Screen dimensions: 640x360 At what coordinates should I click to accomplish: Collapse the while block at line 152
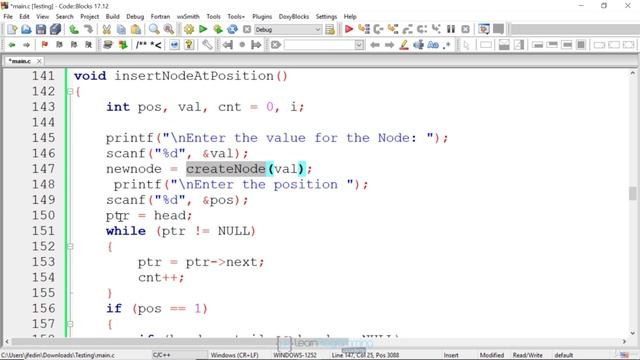[x=70, y=247]
